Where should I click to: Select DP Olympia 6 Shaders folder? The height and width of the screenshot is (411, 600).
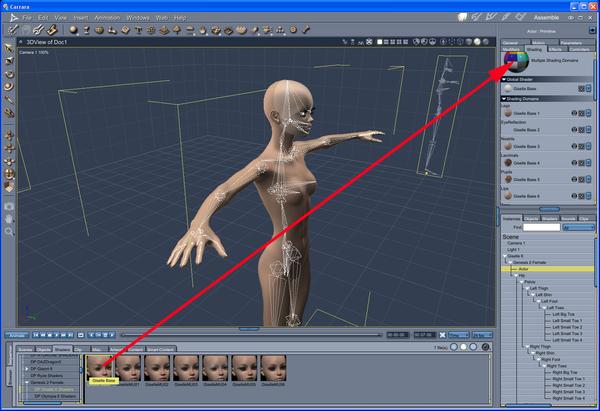point(55,396)
